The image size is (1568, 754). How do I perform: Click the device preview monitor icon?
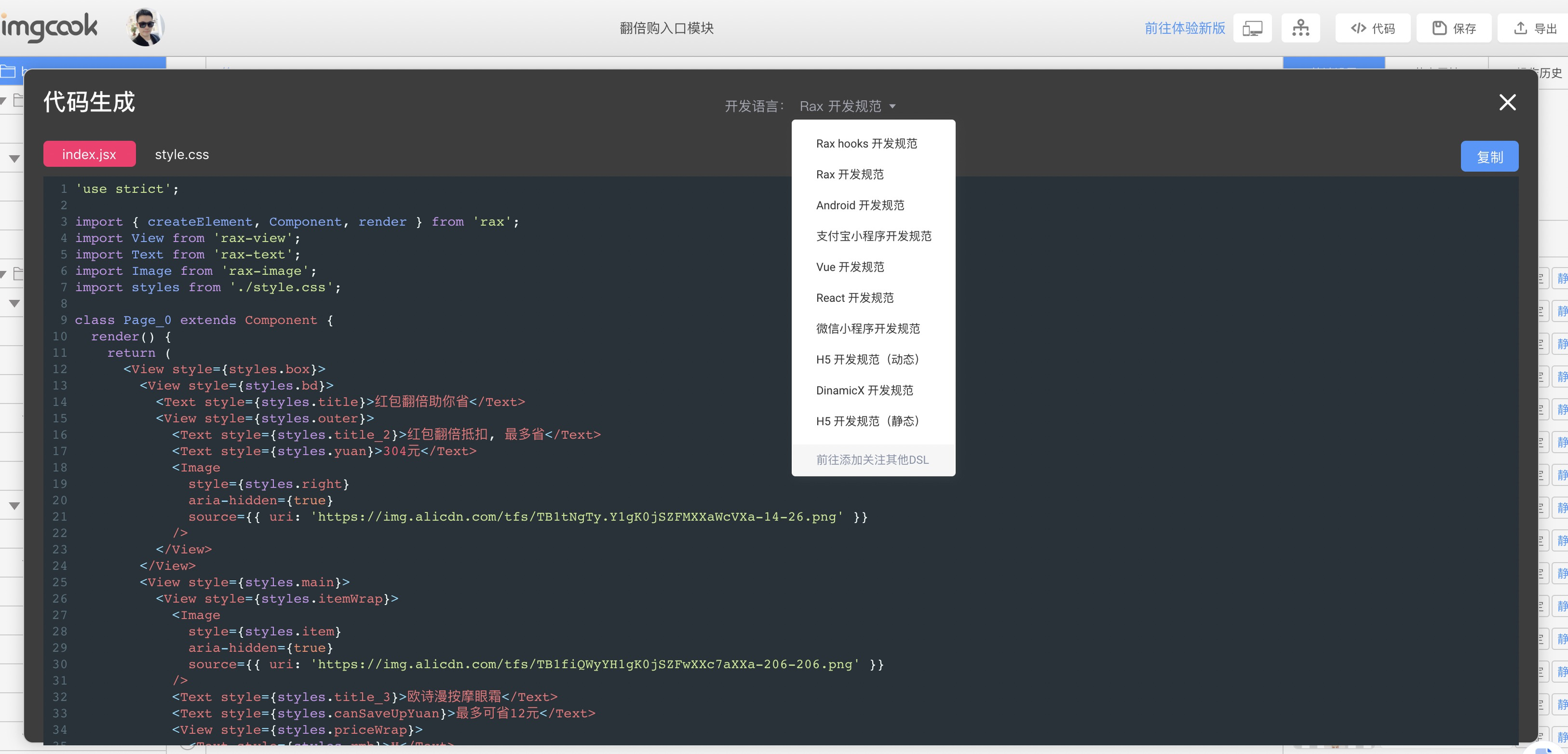1252,28
